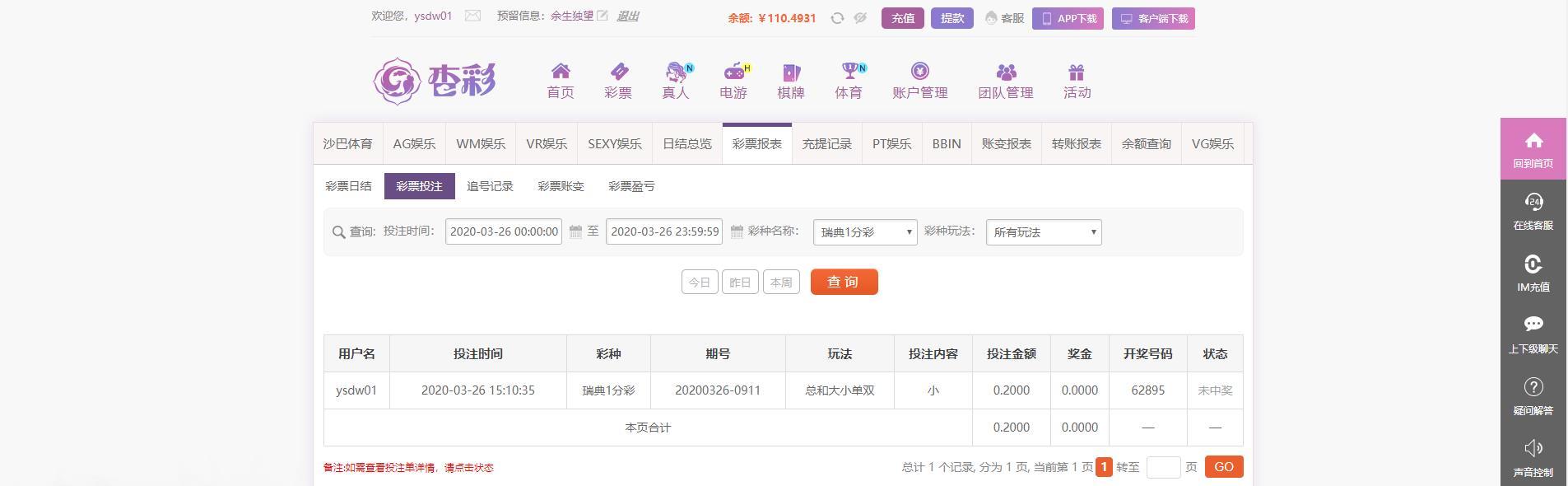Viewport: 1568px width, 486px height.
Task: Open calendar for start time
Action: point(576,231)
